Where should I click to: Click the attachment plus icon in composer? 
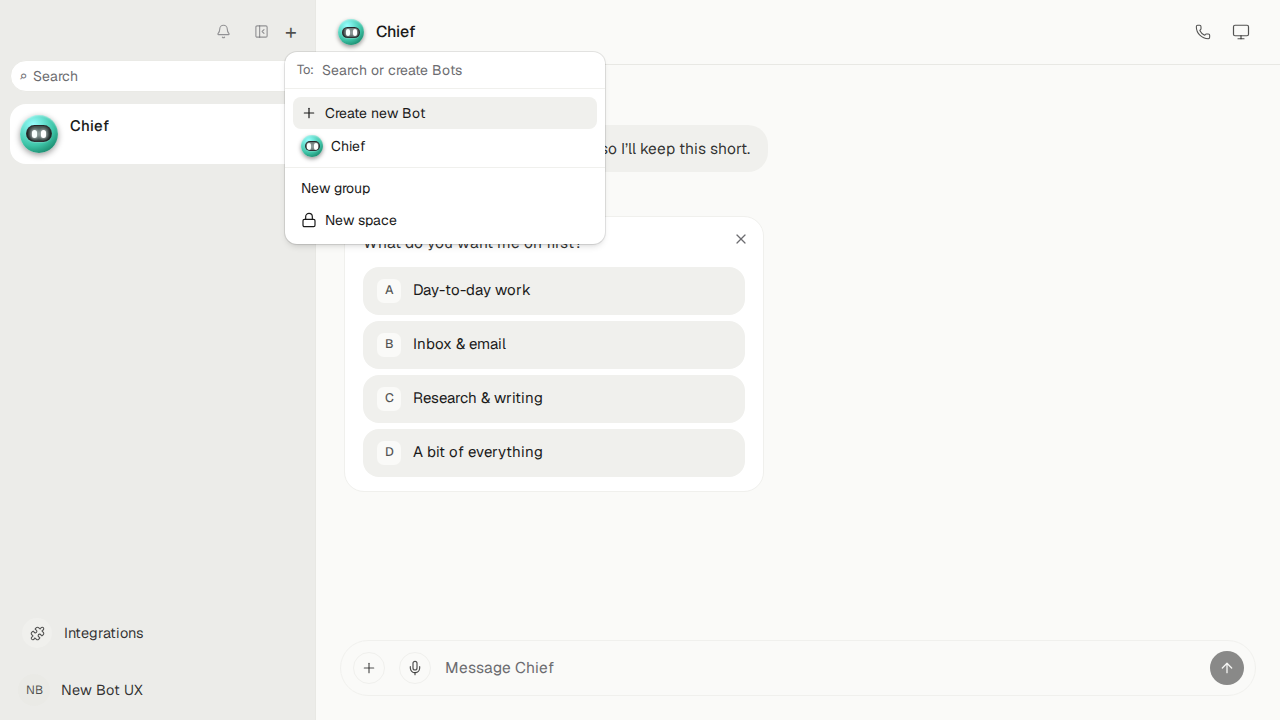click(x=369, y=668)
